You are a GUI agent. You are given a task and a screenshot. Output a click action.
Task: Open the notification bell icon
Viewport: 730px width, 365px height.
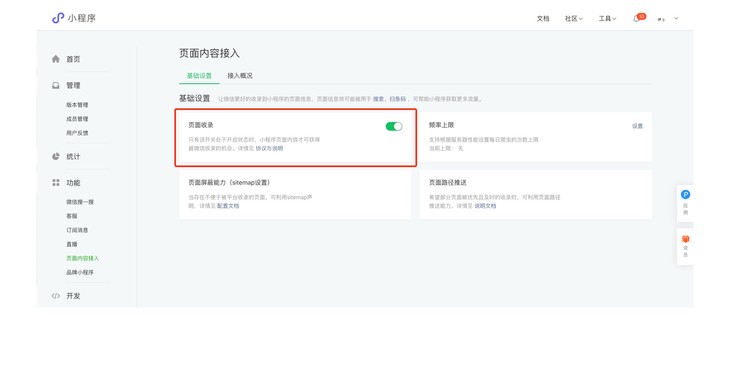tap(636, 19)
